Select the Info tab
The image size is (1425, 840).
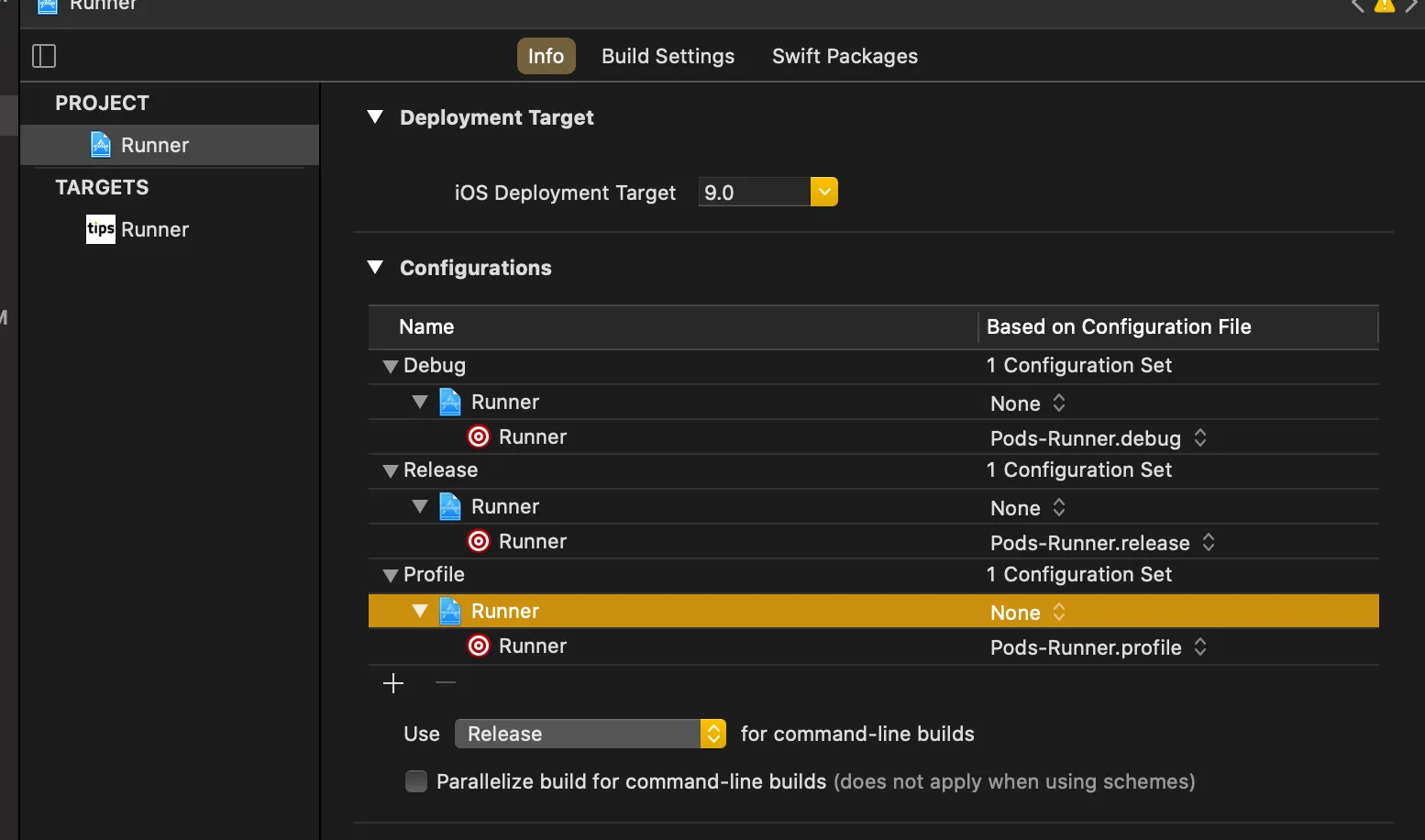(546, 56)
